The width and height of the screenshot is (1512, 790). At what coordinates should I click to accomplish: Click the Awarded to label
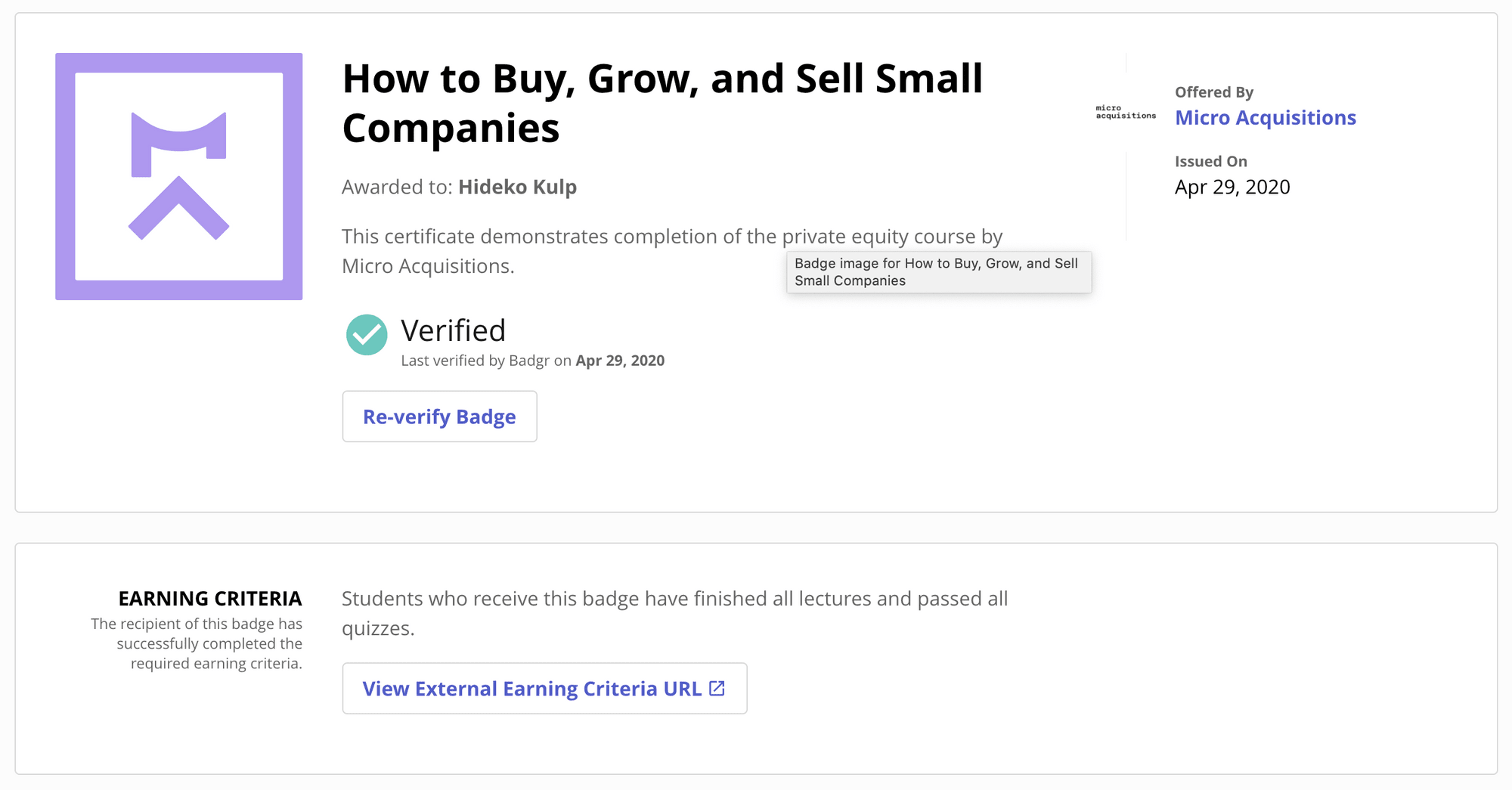397,187
